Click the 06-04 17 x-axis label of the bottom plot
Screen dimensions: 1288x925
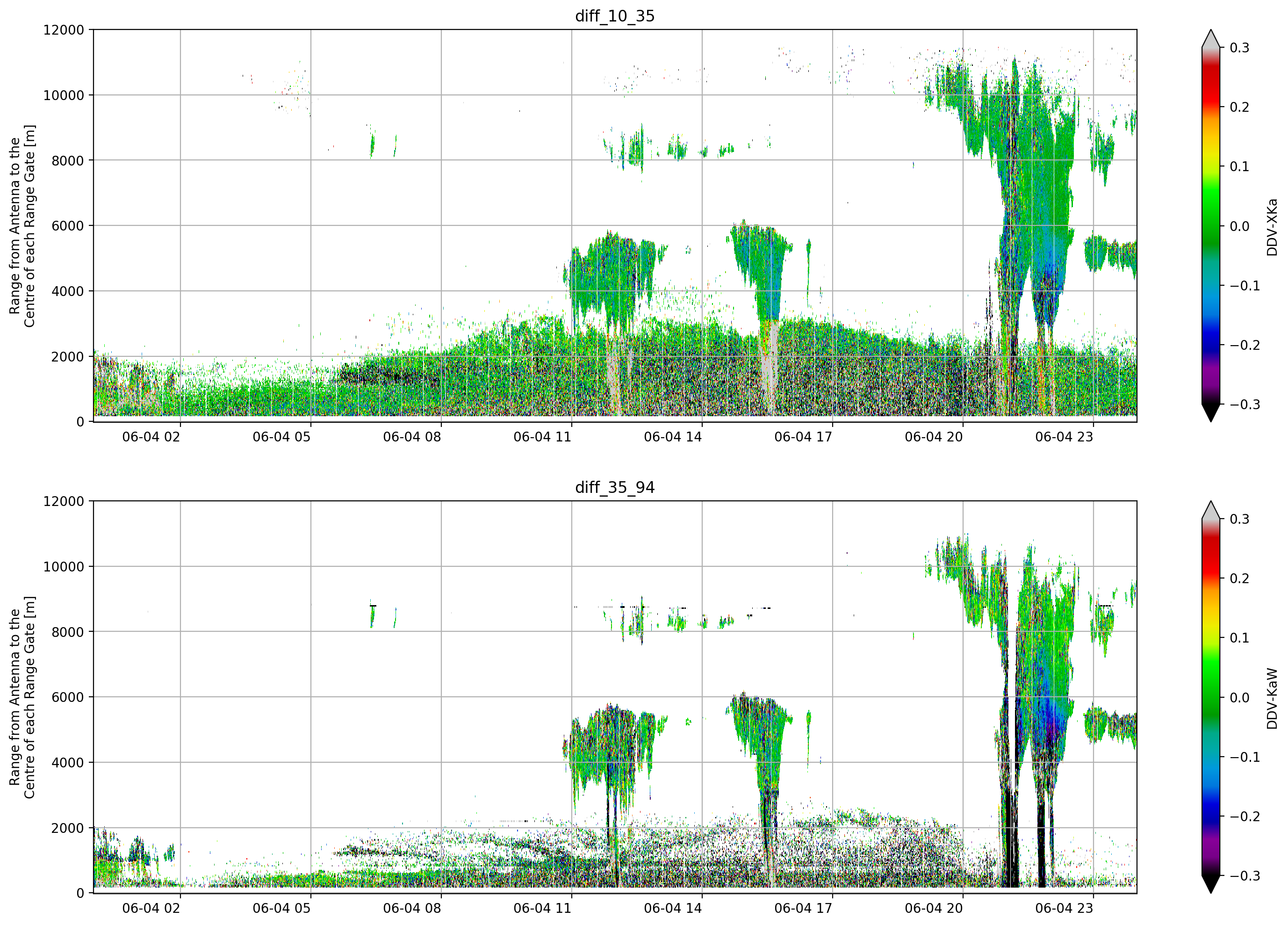point(803,908)
